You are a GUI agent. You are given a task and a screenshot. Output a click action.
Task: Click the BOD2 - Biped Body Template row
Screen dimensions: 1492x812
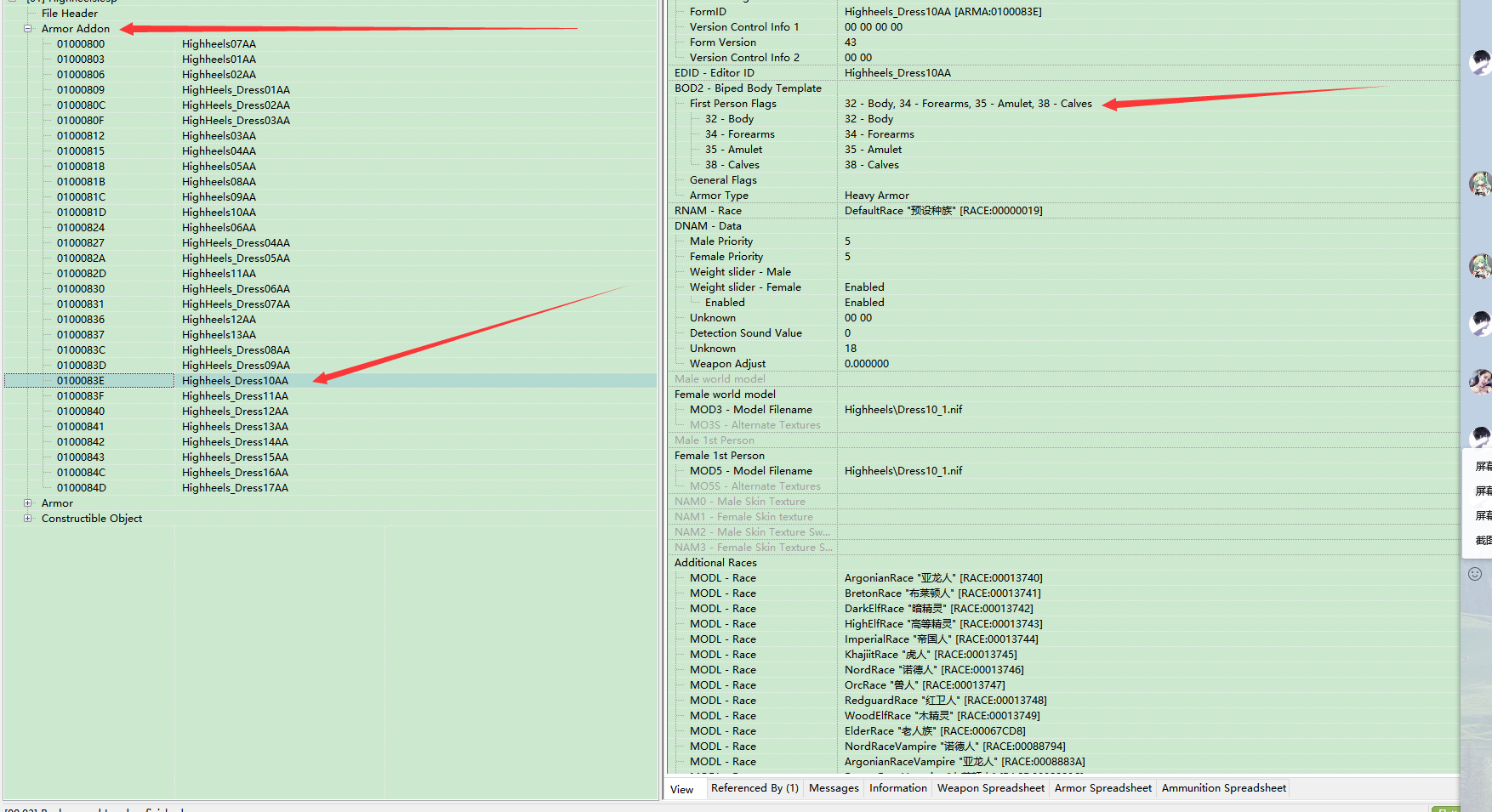pyautogui.click(x=748, y=88)
